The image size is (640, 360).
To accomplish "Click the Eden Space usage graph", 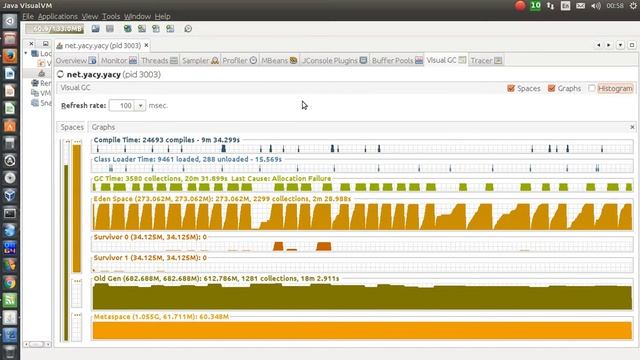I will 362,217.
